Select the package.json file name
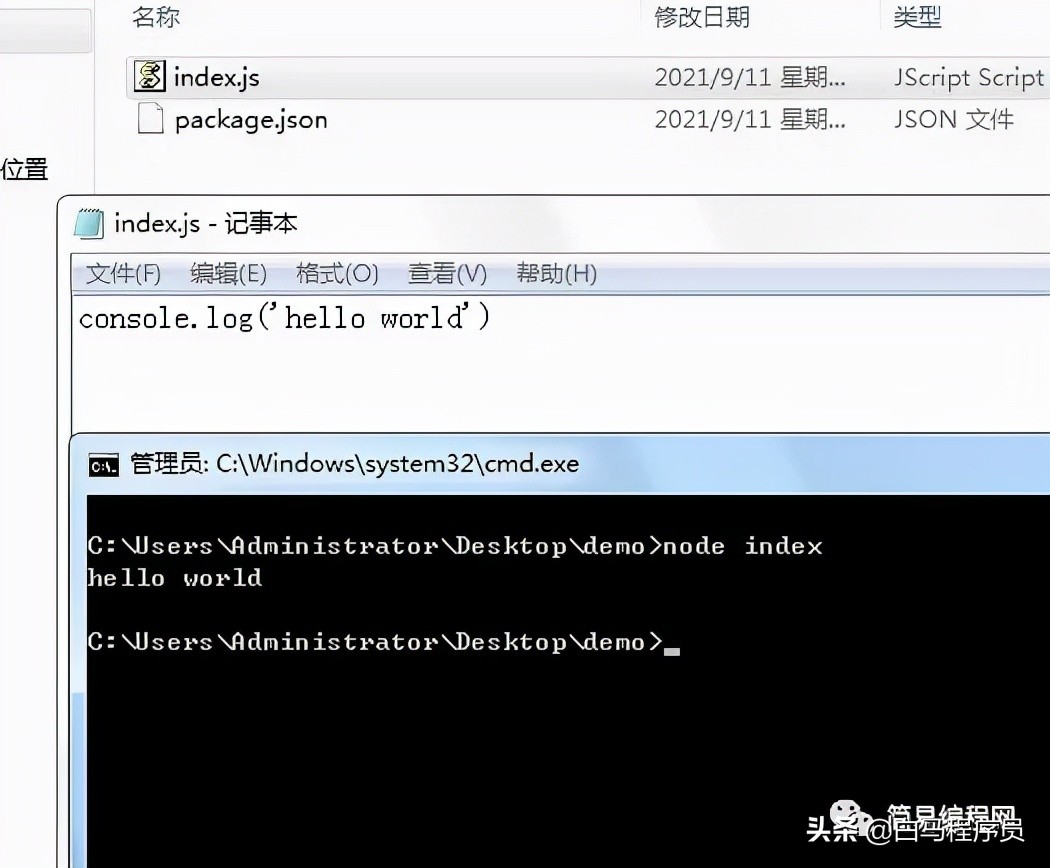The width and height of the screenshot is (1050, 868). point(251,120)
